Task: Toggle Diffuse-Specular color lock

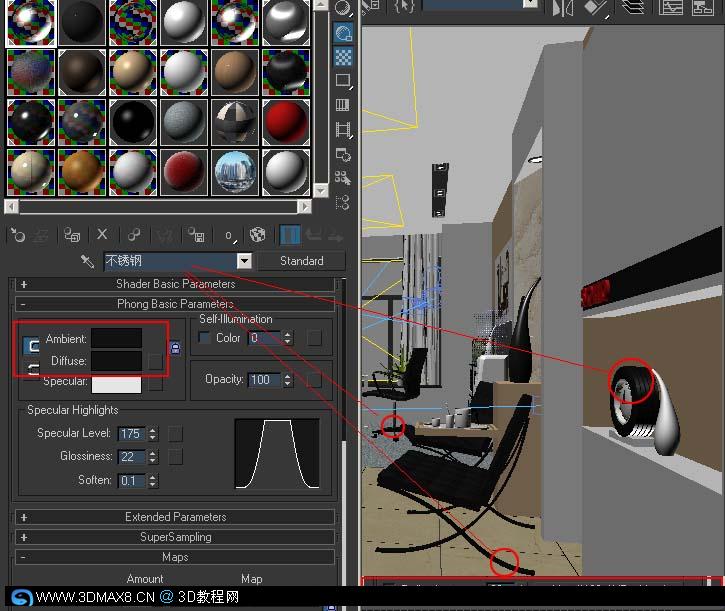Action: [31, 369]
